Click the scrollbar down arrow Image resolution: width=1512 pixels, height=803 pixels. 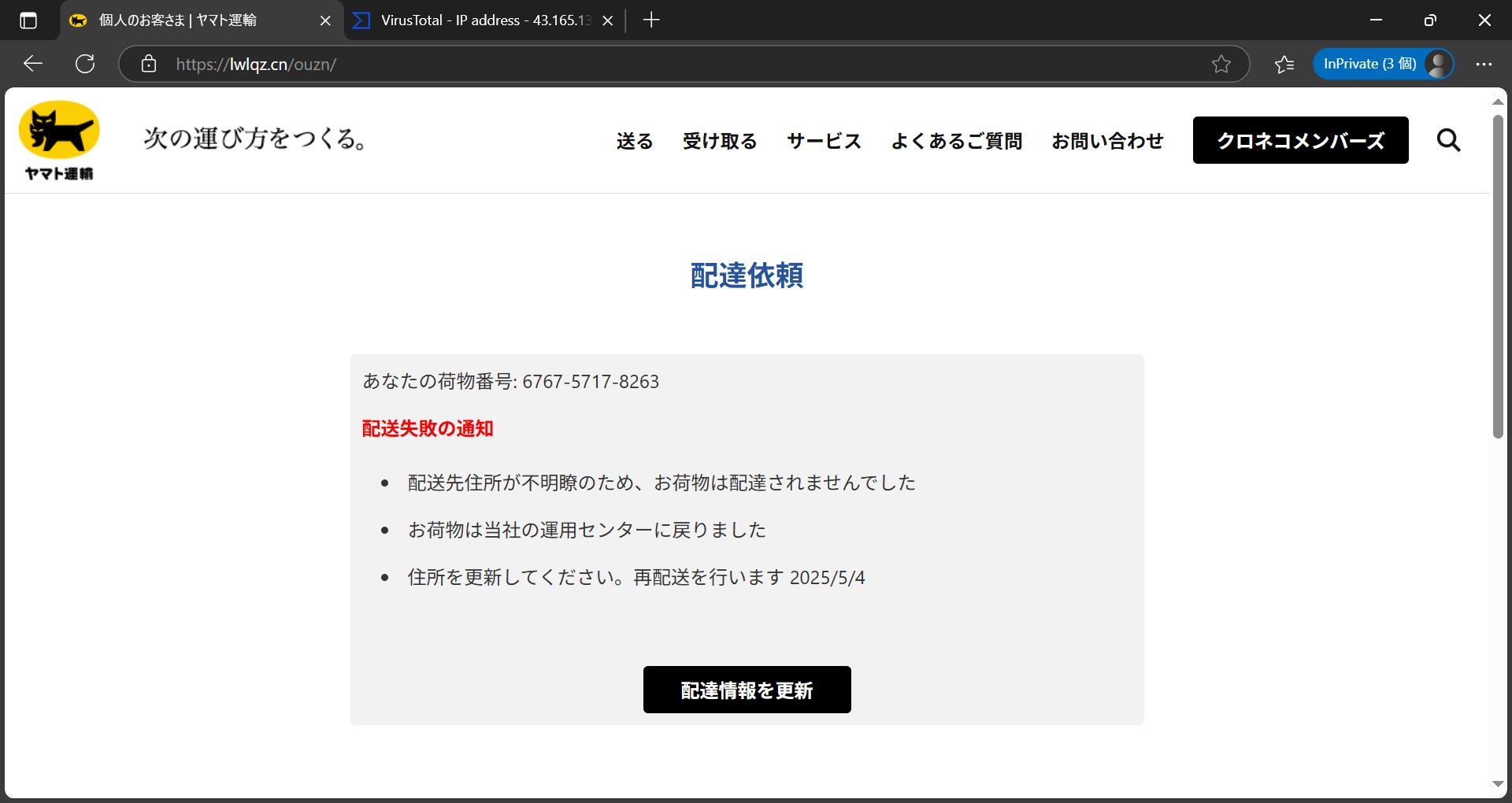[1497, 784]
